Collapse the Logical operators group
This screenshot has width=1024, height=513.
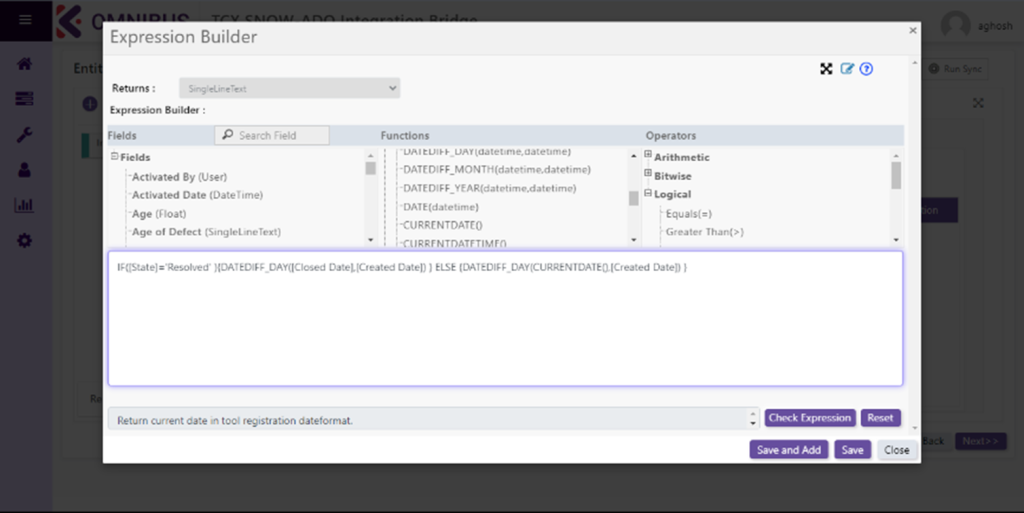coord(648,194)
